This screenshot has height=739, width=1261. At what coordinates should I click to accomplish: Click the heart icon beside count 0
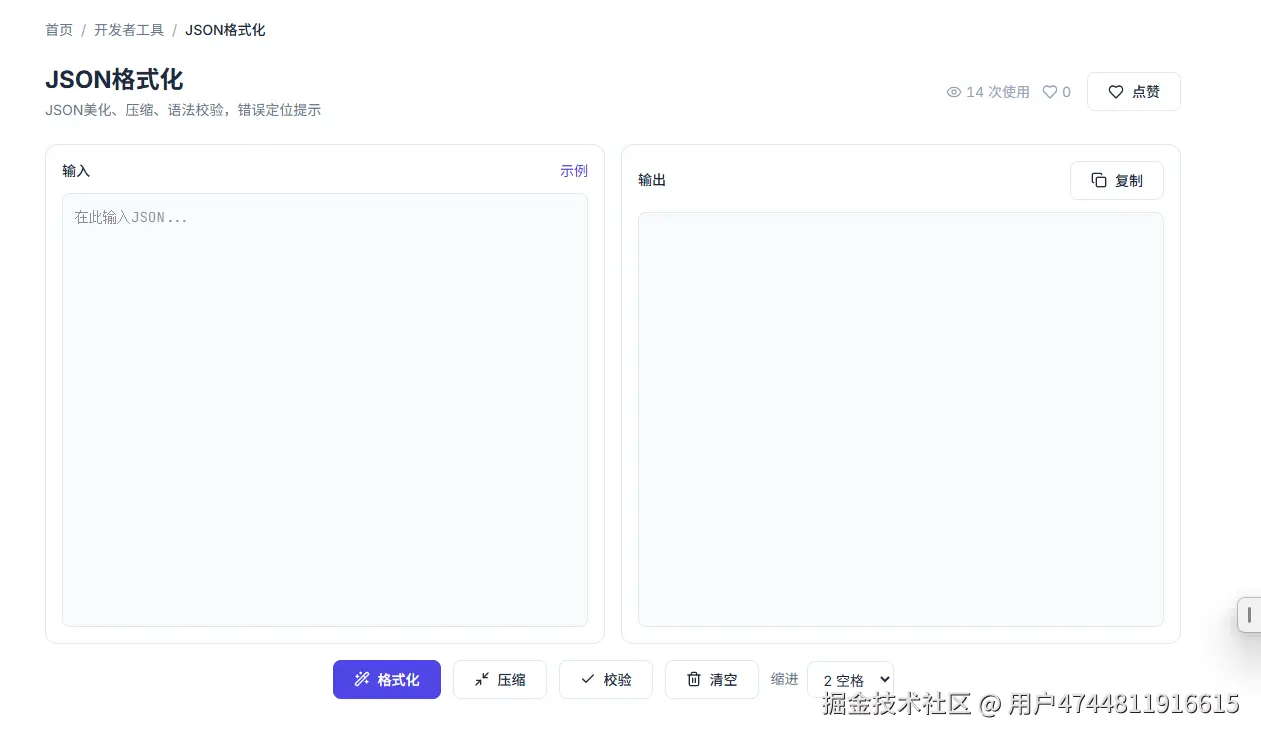1050,92
